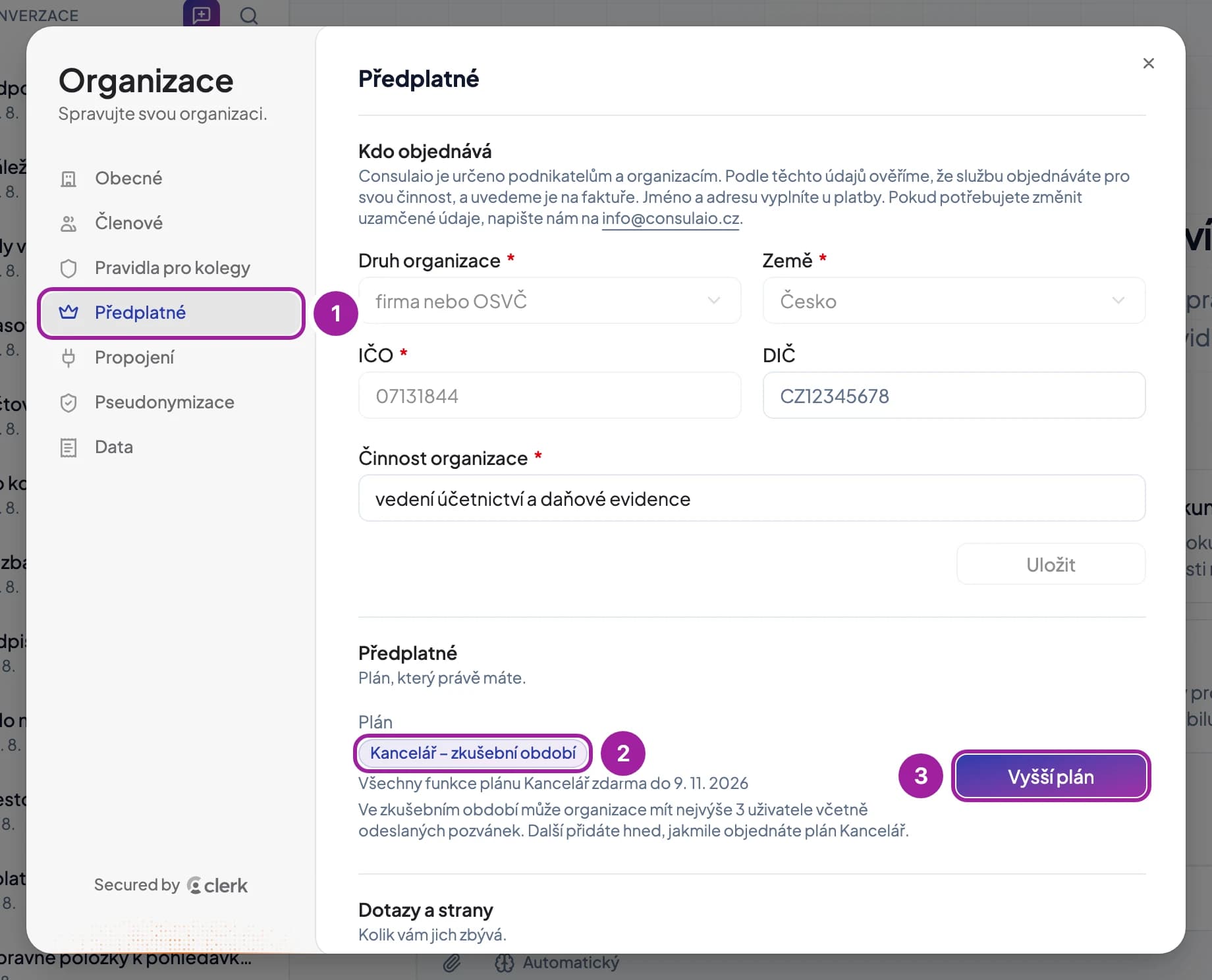
Task: Click the Uložit save button
Action: tap(1051, 564)
